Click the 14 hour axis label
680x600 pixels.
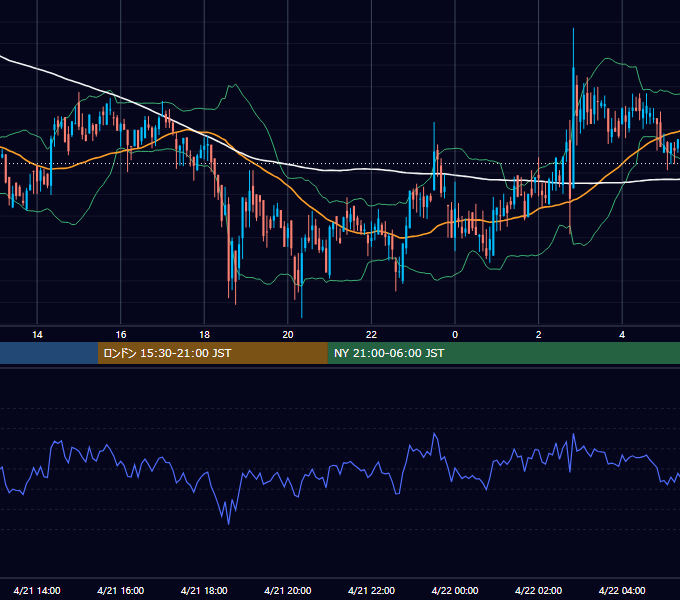click(37, 335)
